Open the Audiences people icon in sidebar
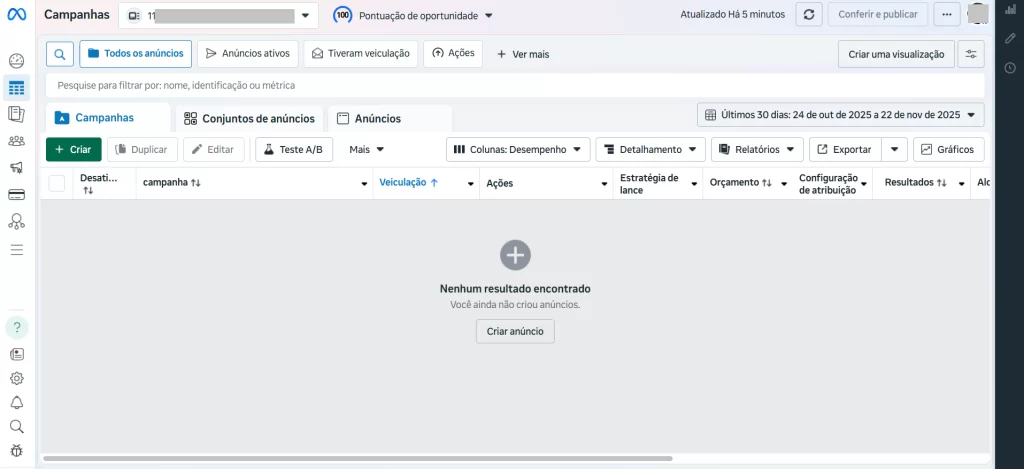1024x469 pixels. click(x=17, y=141)
